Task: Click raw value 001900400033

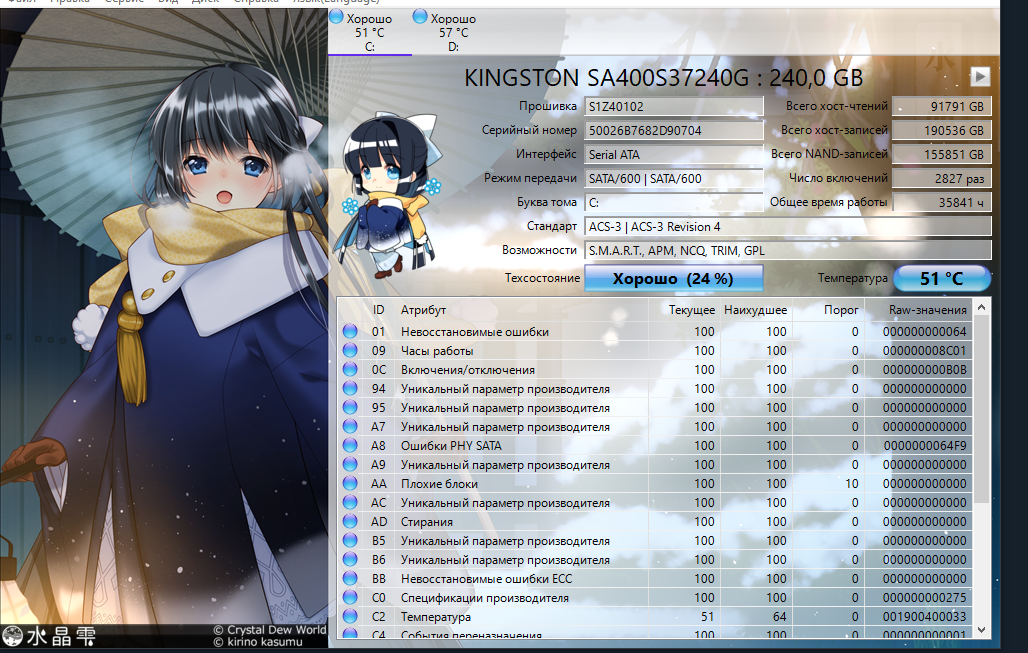Action: 924,617
